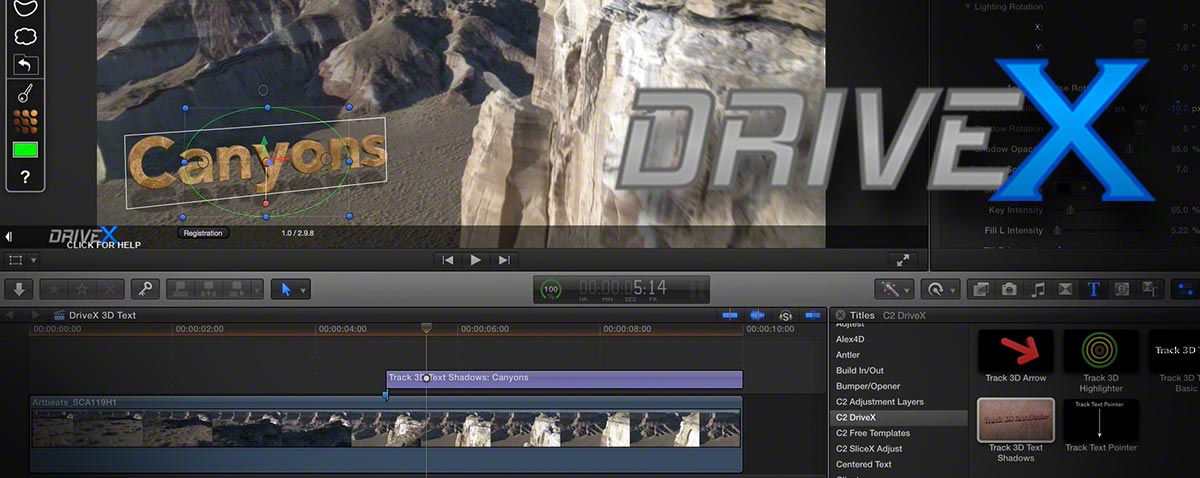
Task: Select the cloud shape tool in DriveX panel
Action: point(26,37)
